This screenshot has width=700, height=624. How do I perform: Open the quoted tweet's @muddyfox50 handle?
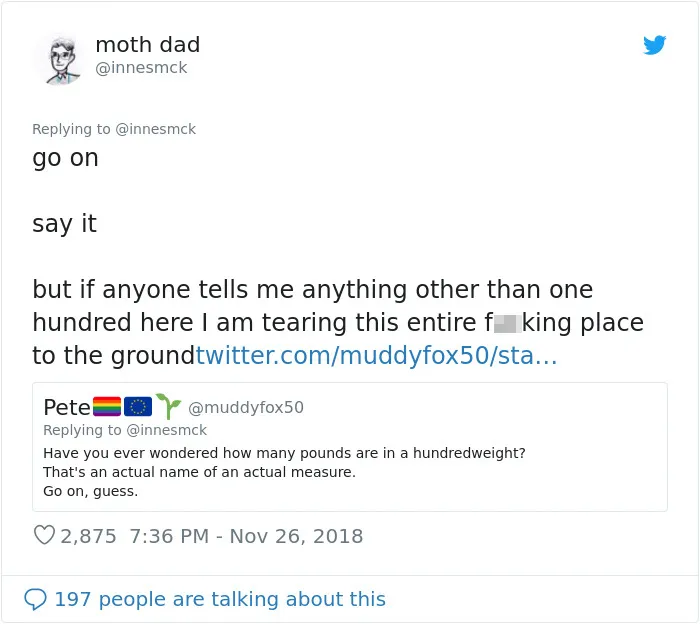246,408
